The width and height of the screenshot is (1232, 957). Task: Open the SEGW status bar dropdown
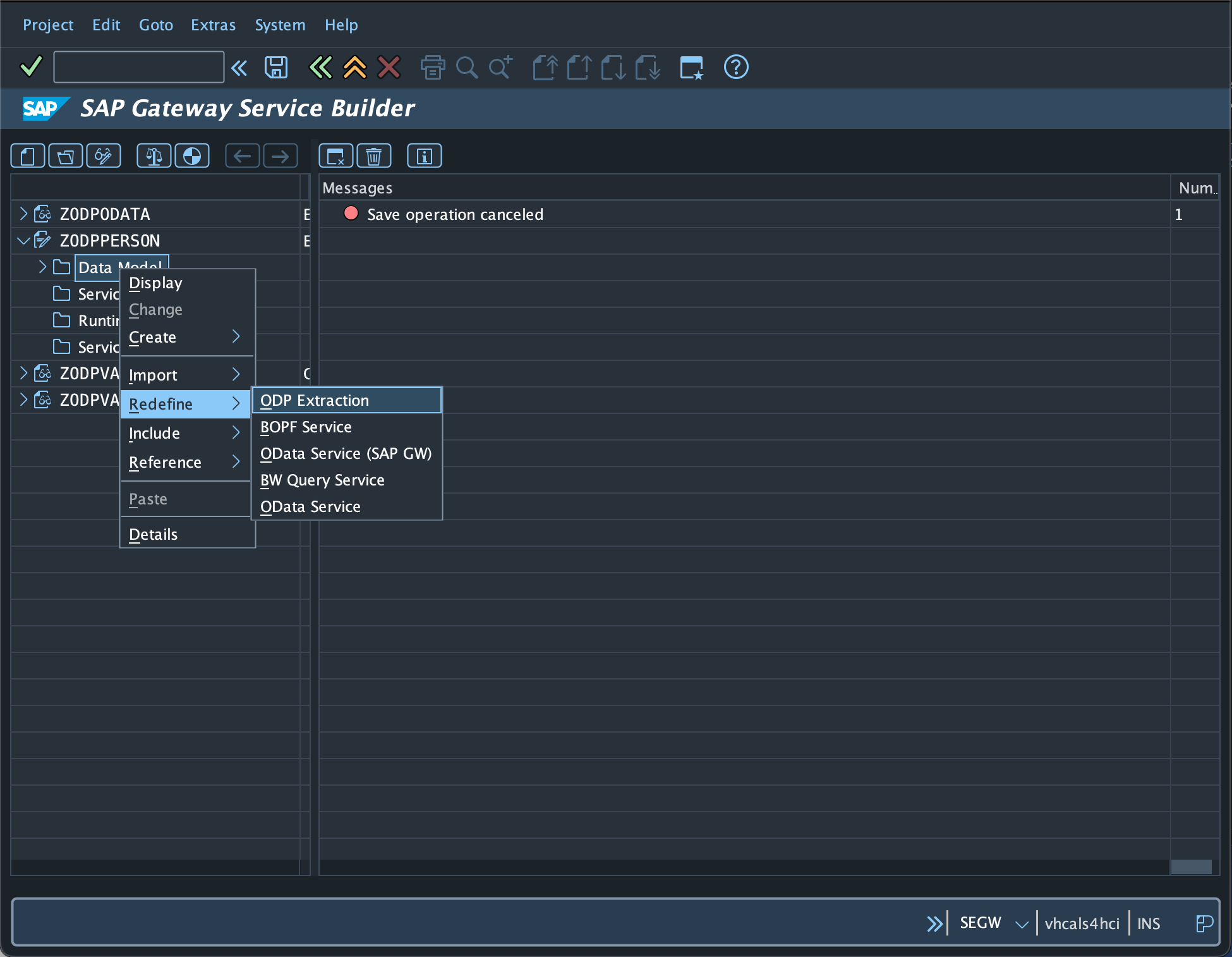(x=1022, y=924)
